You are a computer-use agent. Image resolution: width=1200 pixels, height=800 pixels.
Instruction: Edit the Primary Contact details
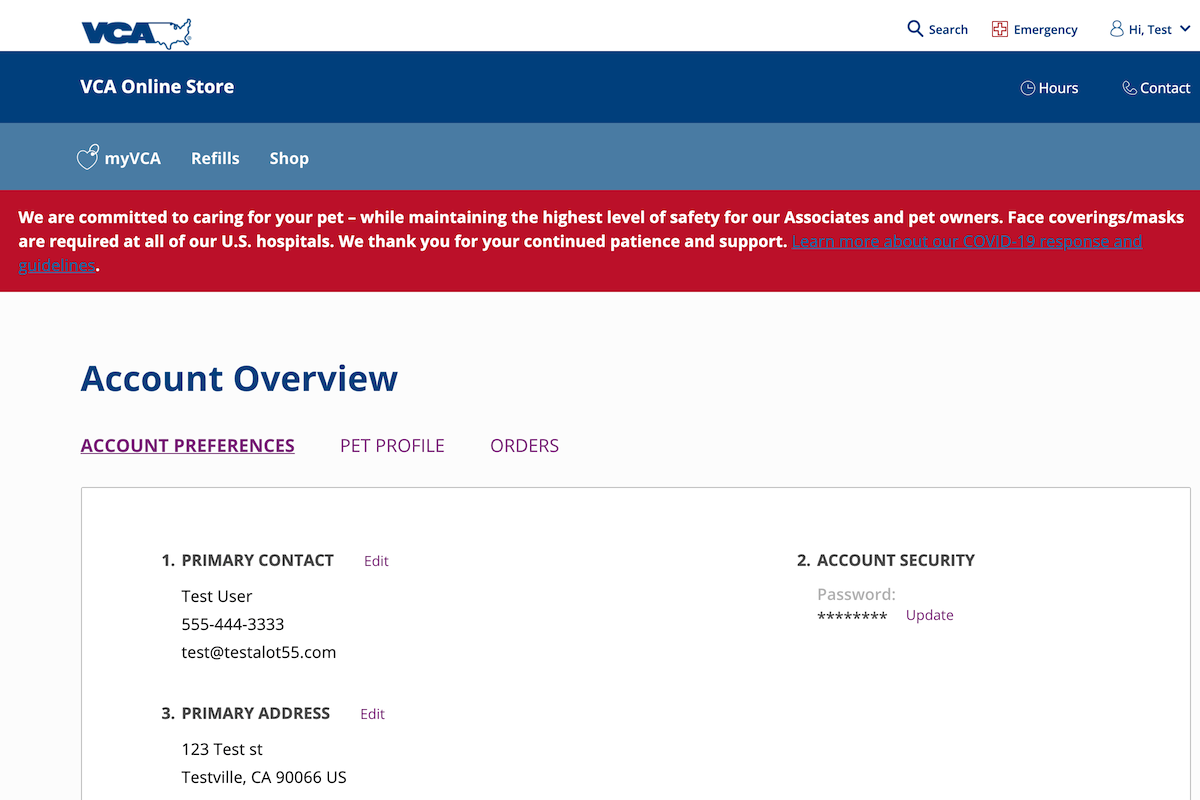376,561
